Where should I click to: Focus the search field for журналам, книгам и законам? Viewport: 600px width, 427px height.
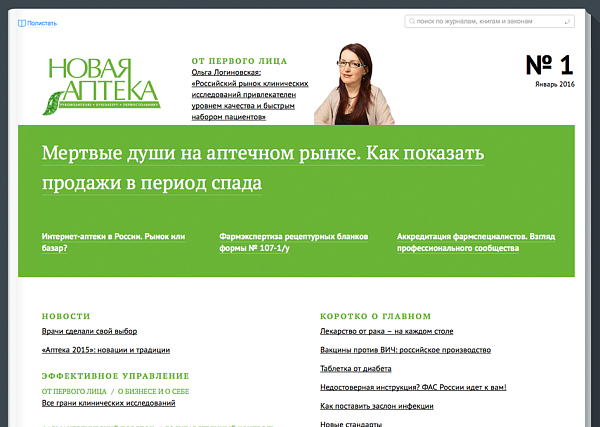pos(489,21)
